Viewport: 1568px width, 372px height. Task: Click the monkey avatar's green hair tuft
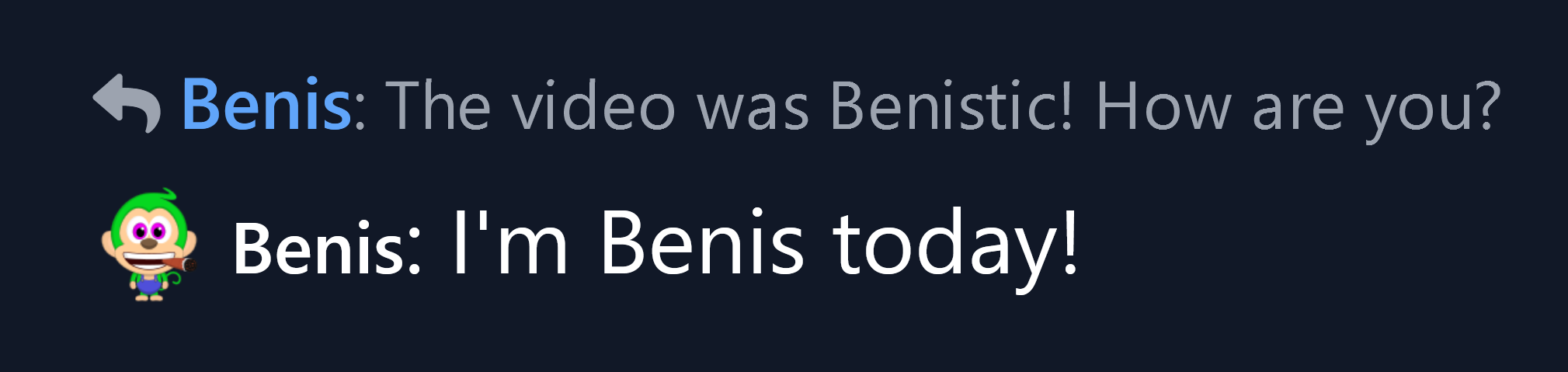(x=165, y=196)
